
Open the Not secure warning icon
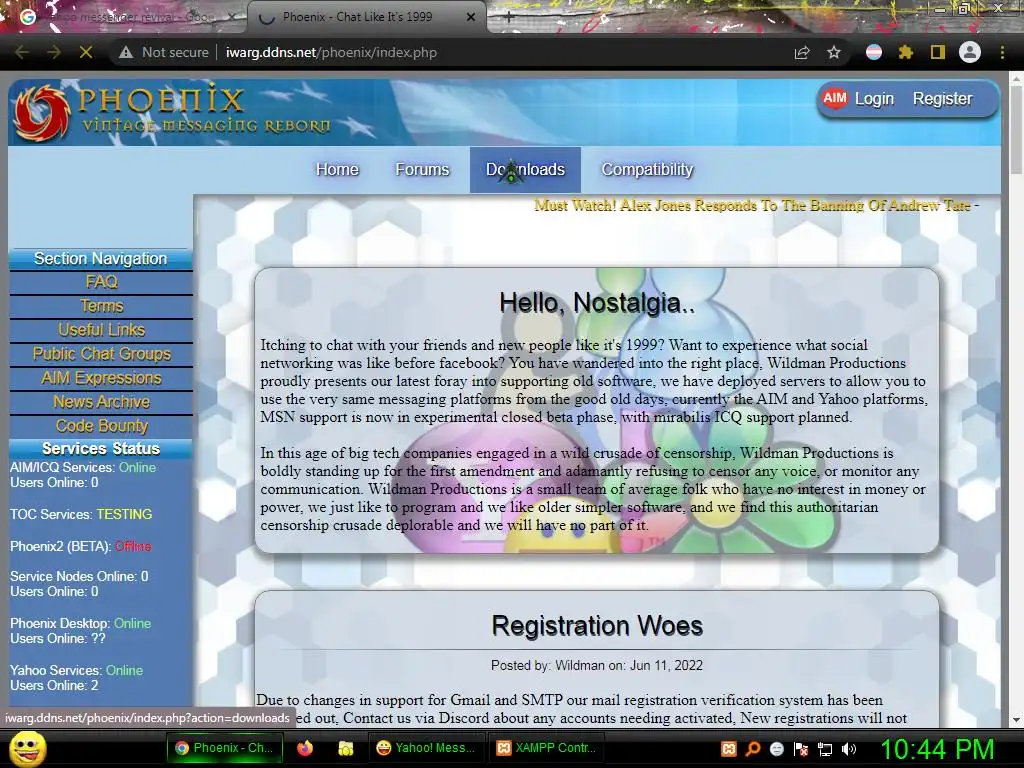tap(126, 52)
